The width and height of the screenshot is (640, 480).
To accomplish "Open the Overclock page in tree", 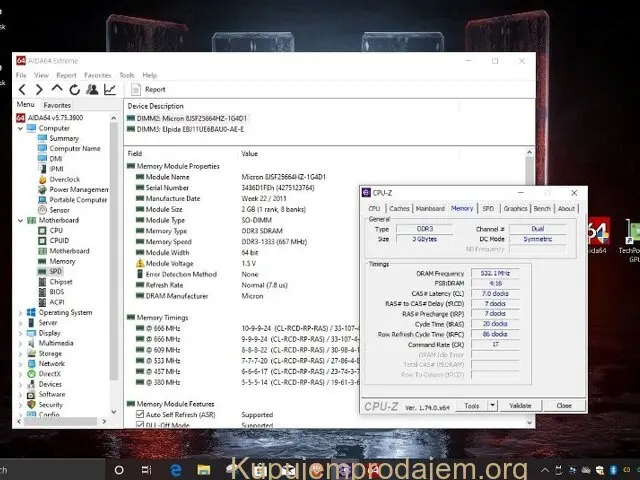I will click(64, 179).
